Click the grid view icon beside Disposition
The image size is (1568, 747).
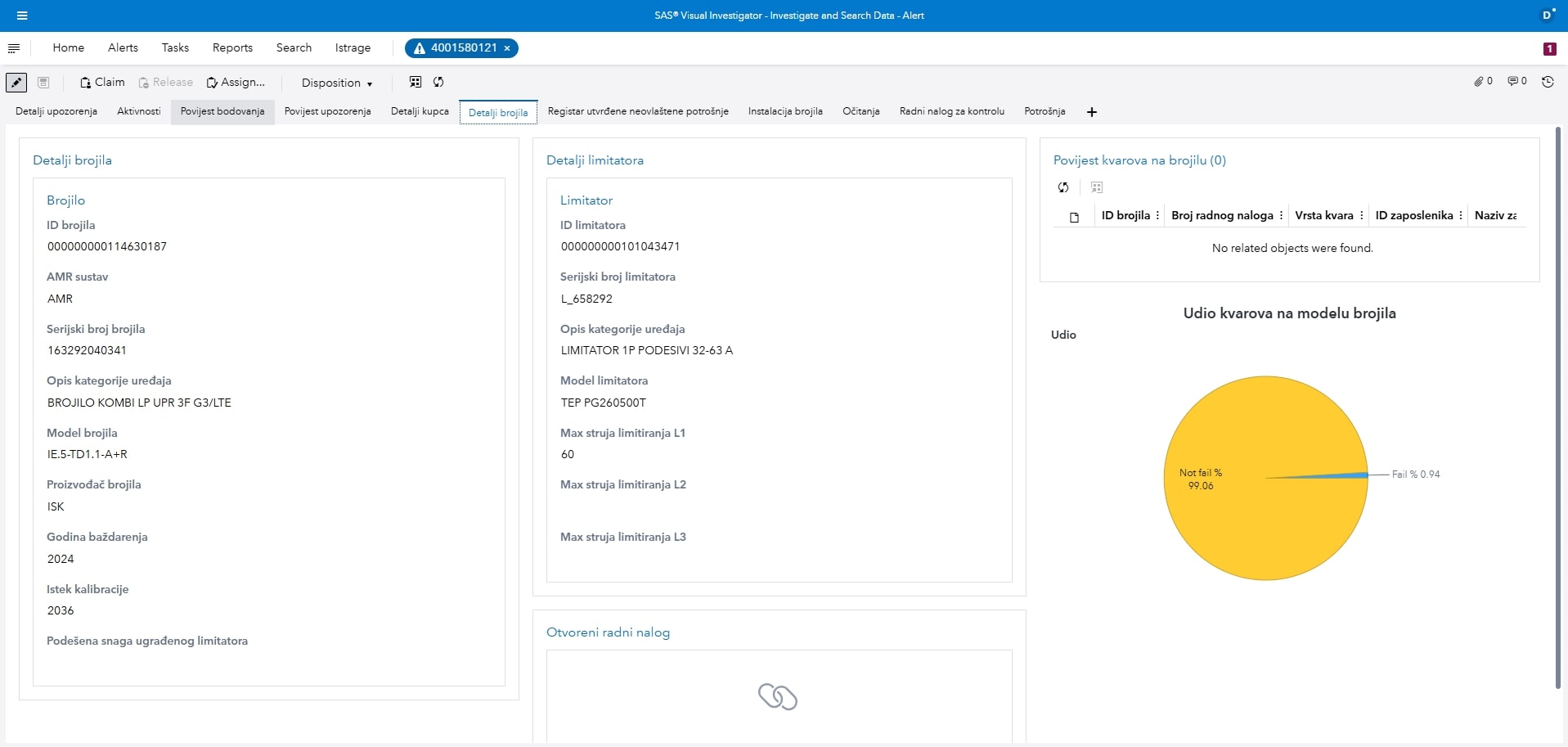(416, 82)
